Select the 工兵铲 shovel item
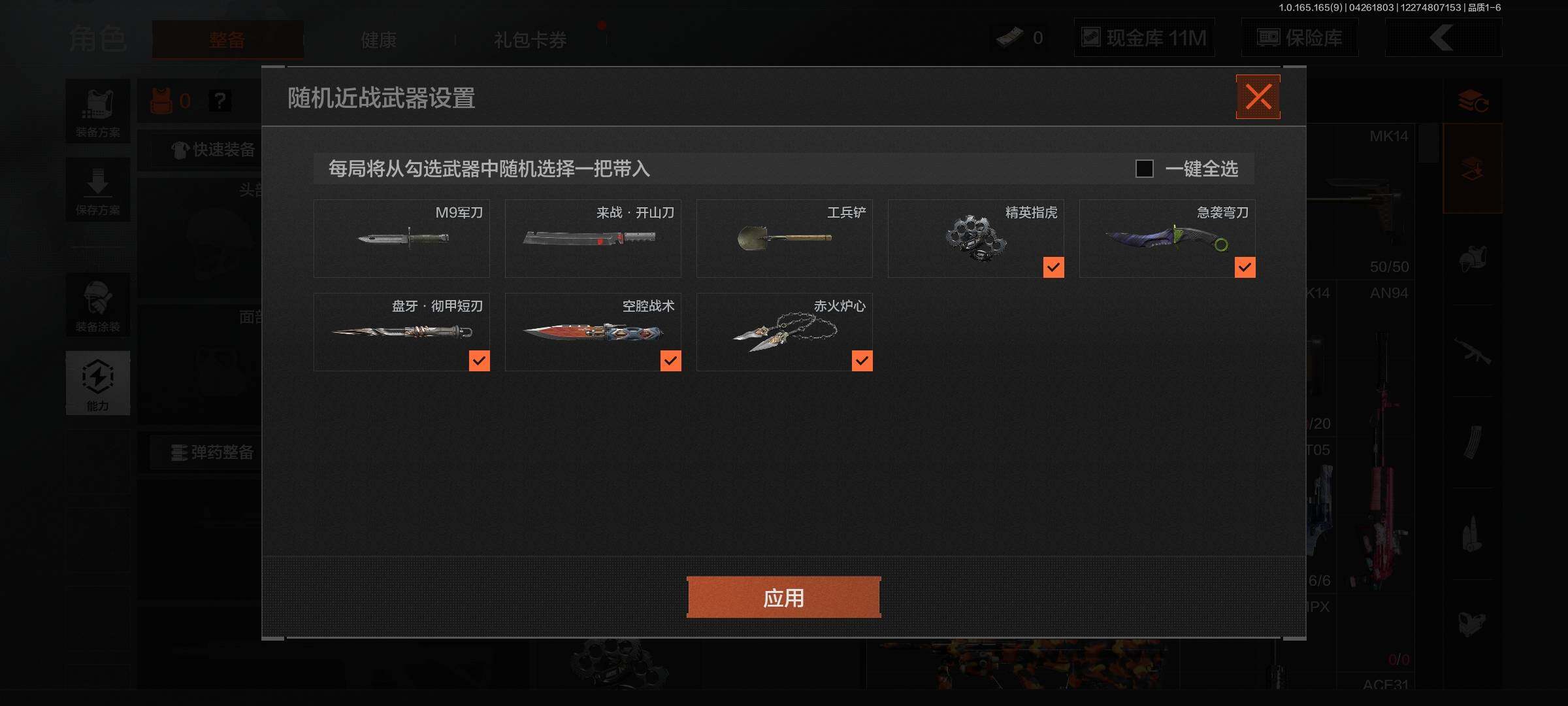 (x=784, y=239)
